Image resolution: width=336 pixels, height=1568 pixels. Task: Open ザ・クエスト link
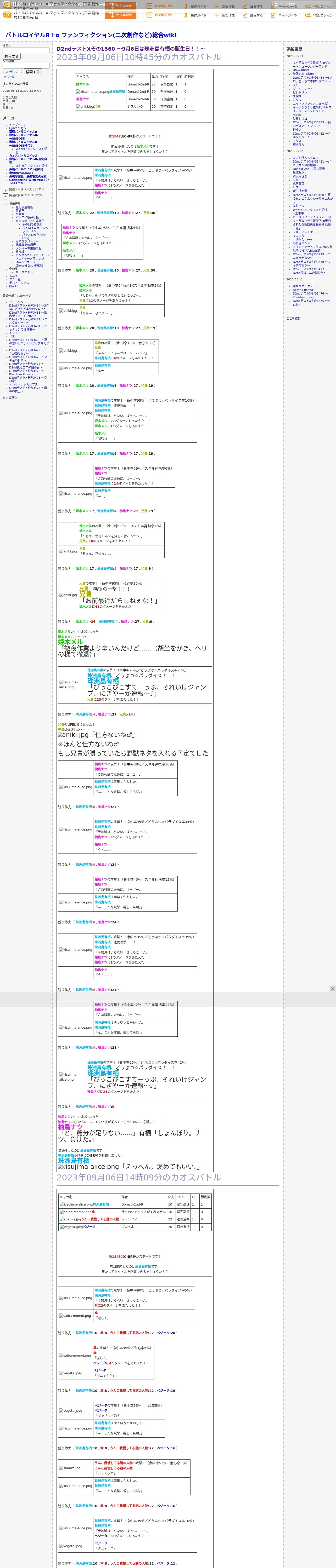(x=24, y=272)
